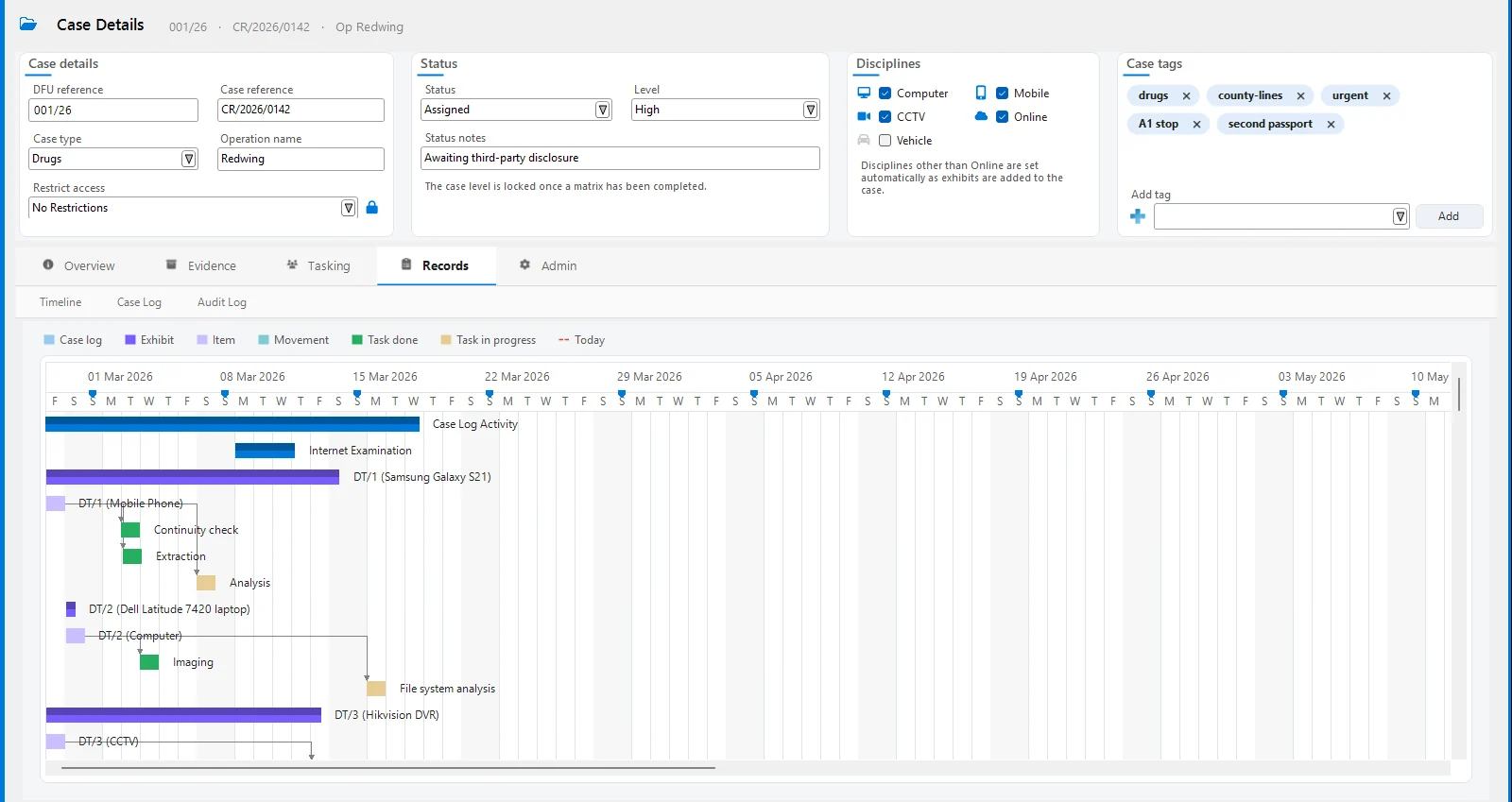
Task: Select the Case Log Activity timeline bar
Action: 232,424
